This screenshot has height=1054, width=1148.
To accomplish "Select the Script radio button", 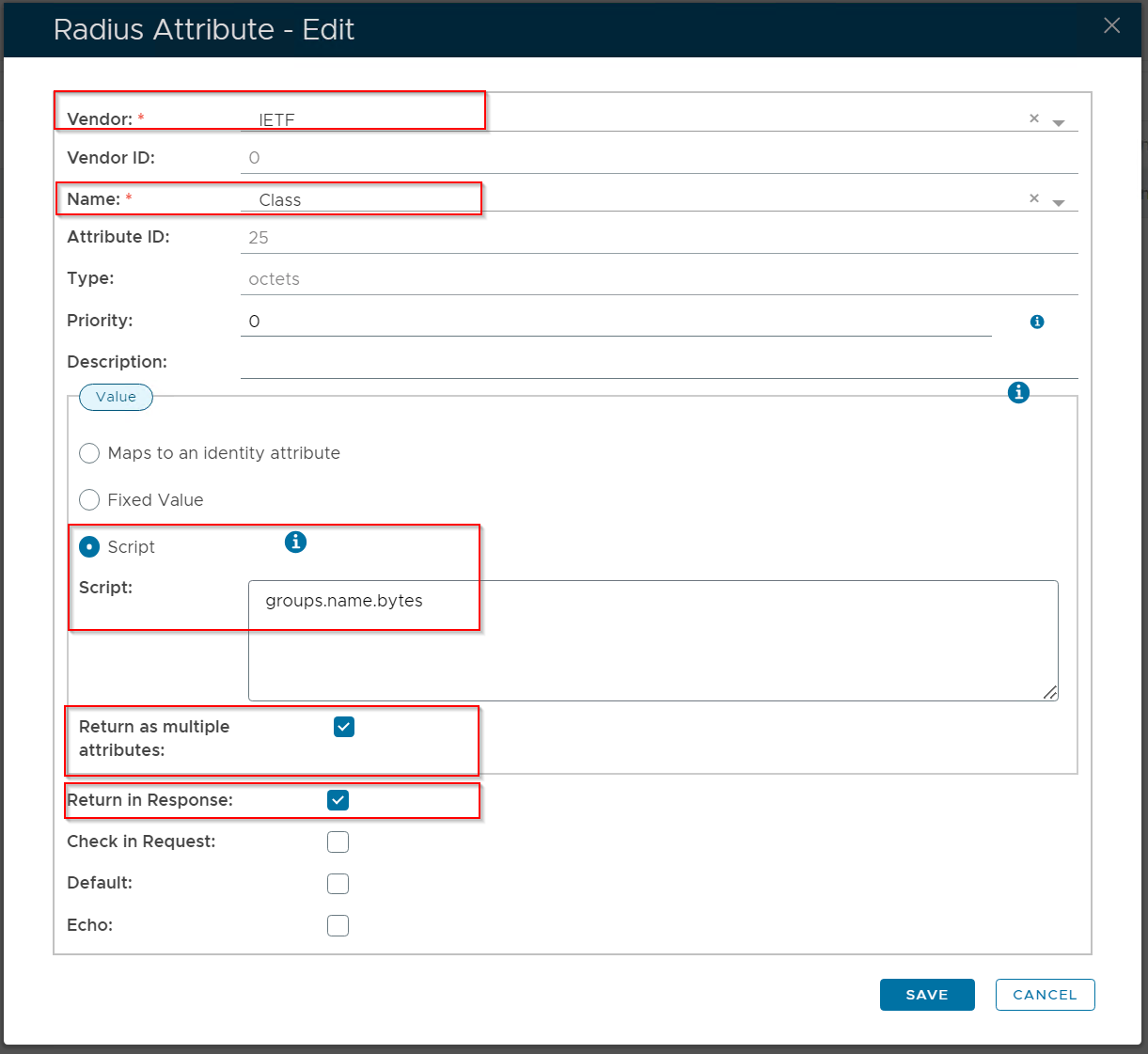I will (90, 547).
